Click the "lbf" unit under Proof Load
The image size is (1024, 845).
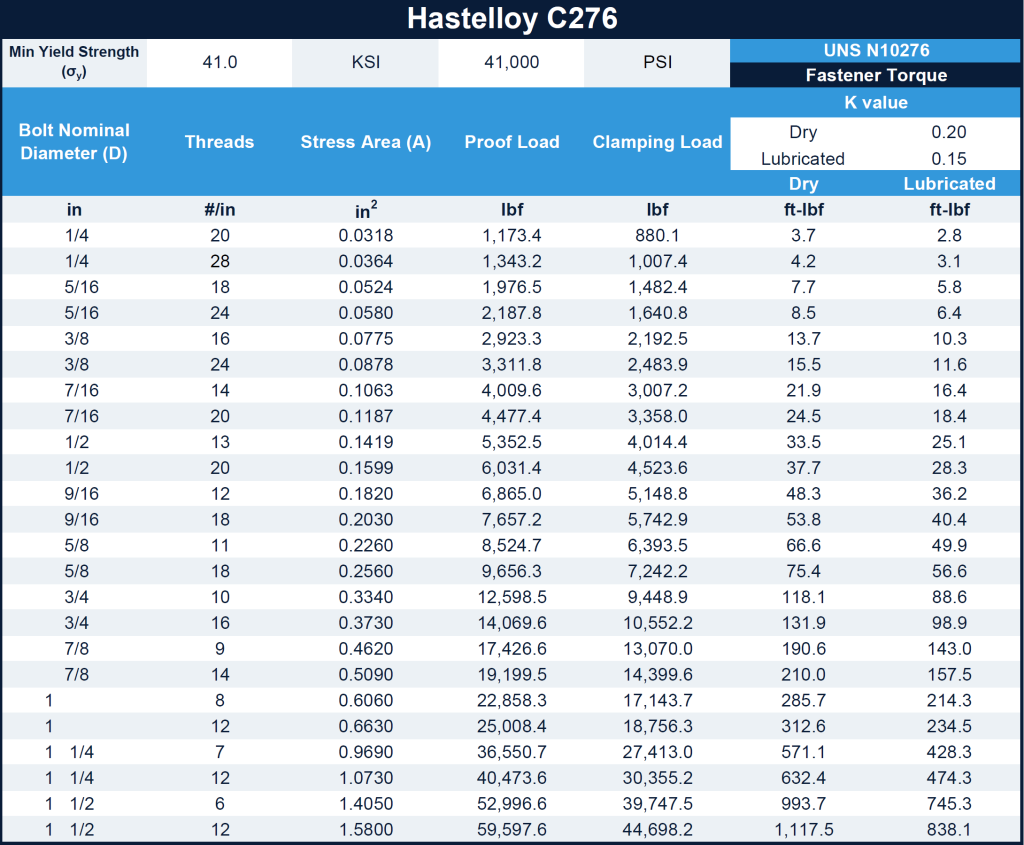tap(512, 210)
